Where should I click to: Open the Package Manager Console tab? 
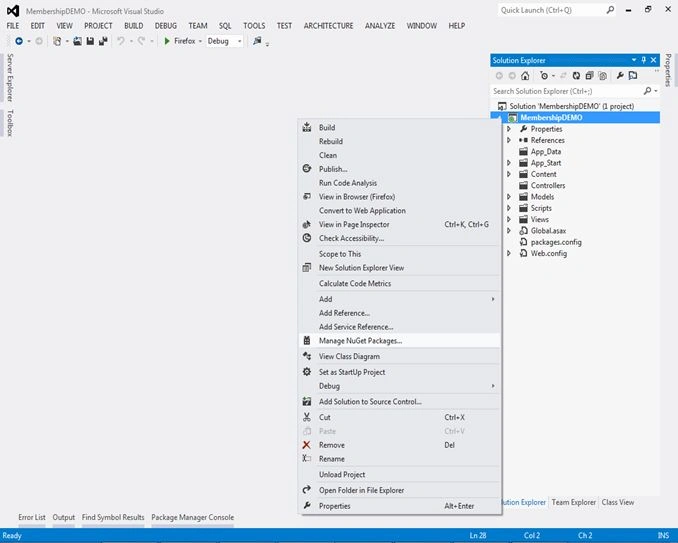coord(192,517)
